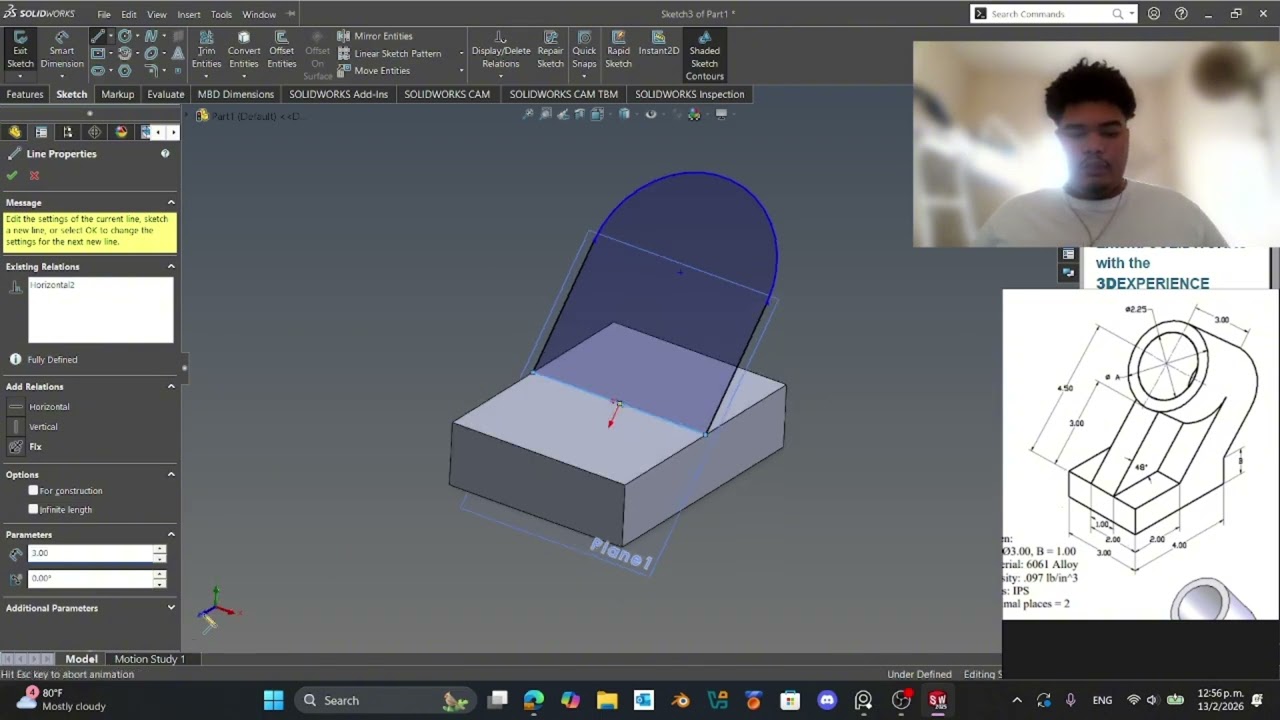Image resolution: width=1280 pixels, height=720 pixels.
Task: Open the Hide/Show Items eye icon
Action: click(x=651, y=114)
